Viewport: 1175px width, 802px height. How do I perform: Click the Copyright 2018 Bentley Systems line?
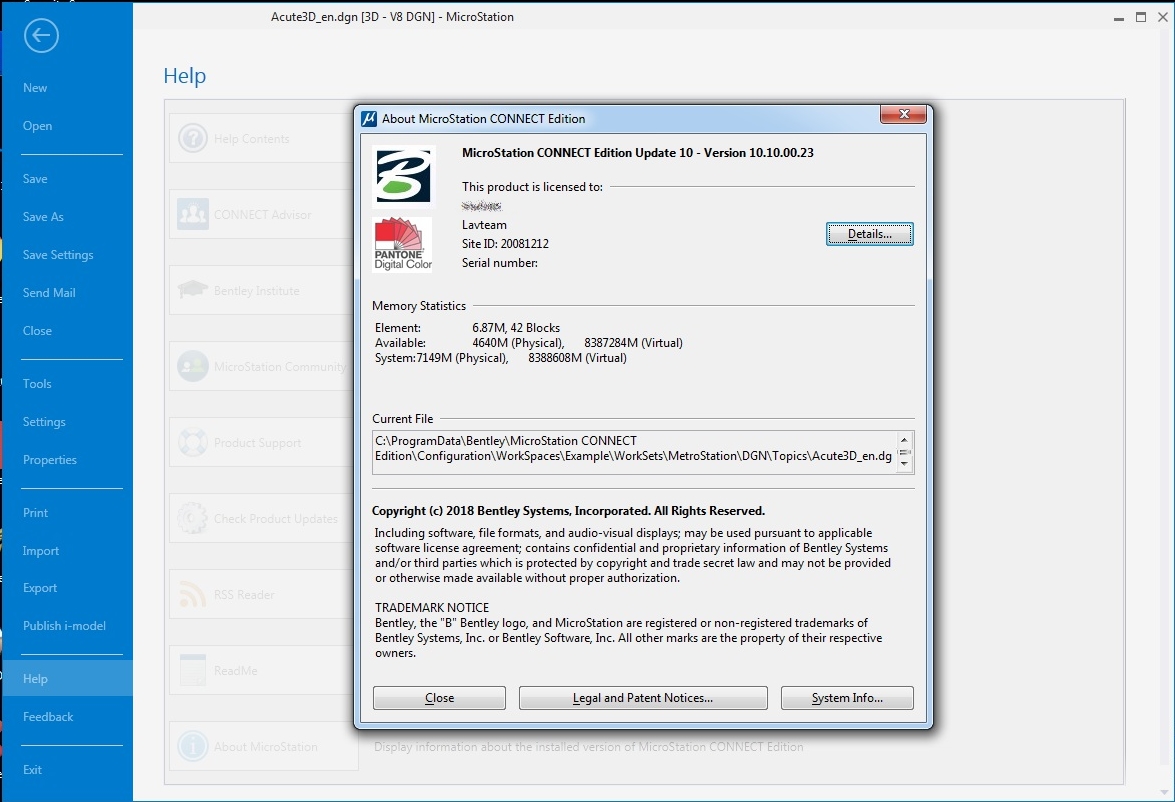[x=568, y=510]
